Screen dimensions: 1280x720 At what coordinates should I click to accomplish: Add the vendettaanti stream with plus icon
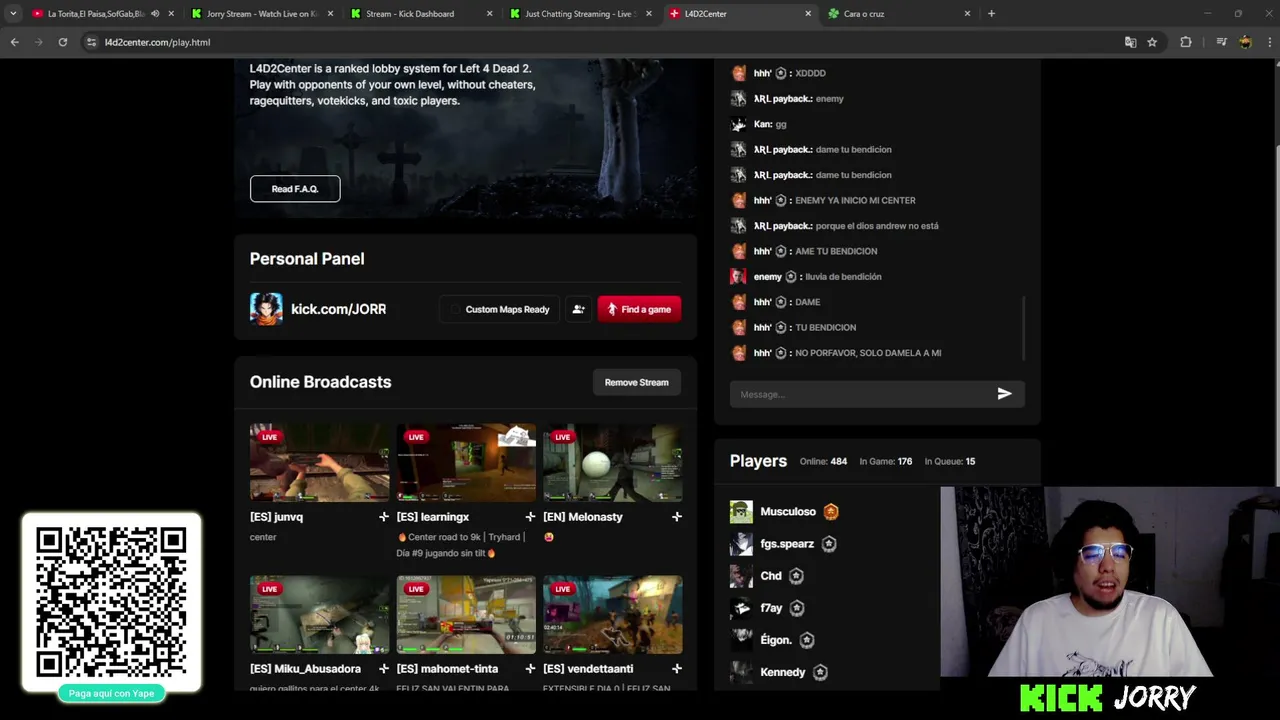click(x=677, y=669)
